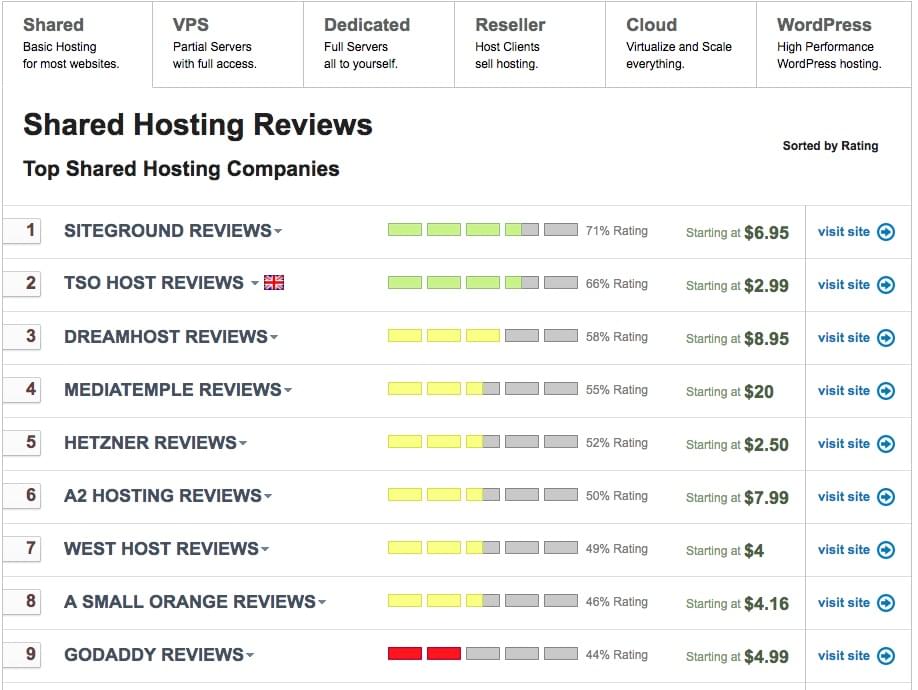Switch to the VPS hosting tab
Image resolution: width=918 pixels, height=690 pixels.
coord(228,43)
